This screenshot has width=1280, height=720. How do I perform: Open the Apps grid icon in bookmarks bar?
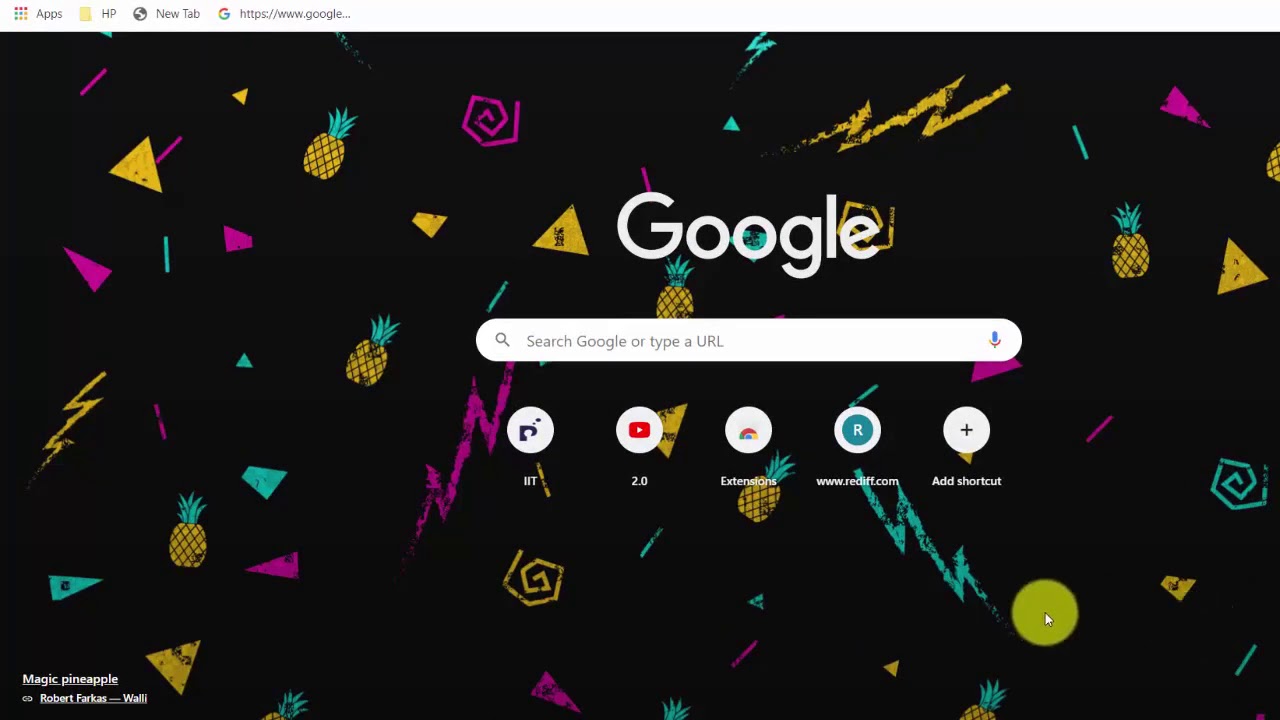click(x=21, y=14)
